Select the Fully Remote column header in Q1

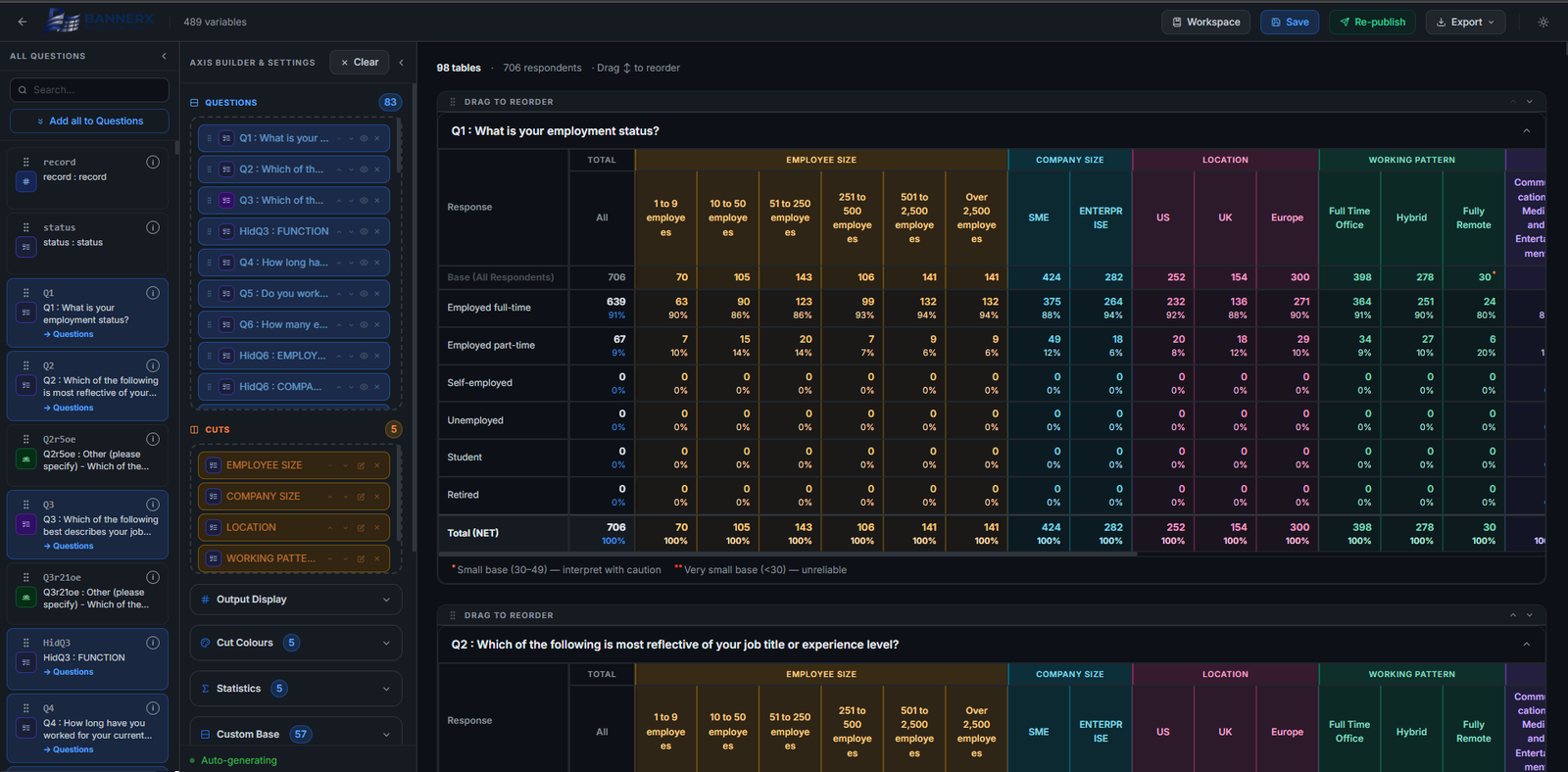coord(1473,217)
